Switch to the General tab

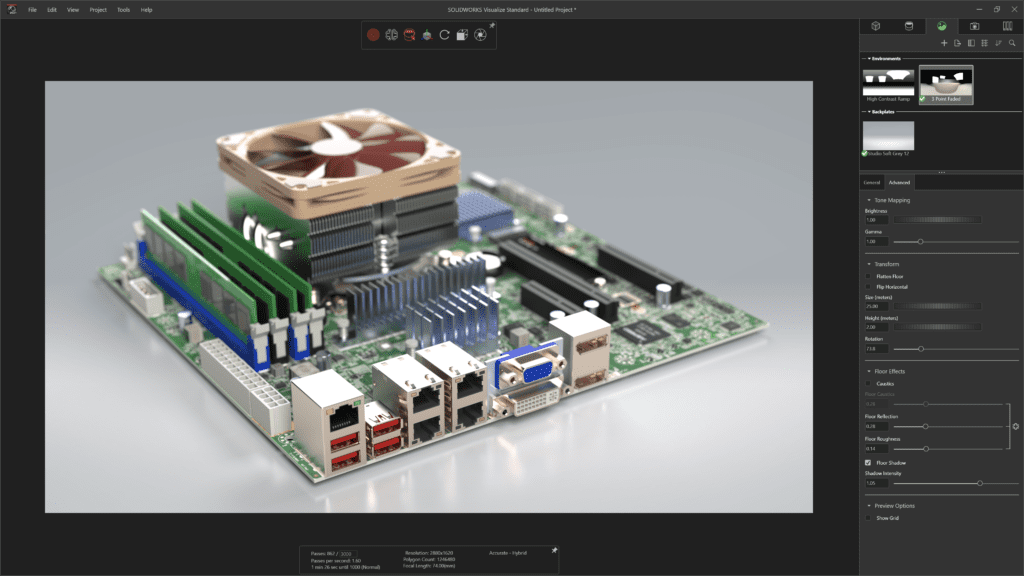click(872, 182)
